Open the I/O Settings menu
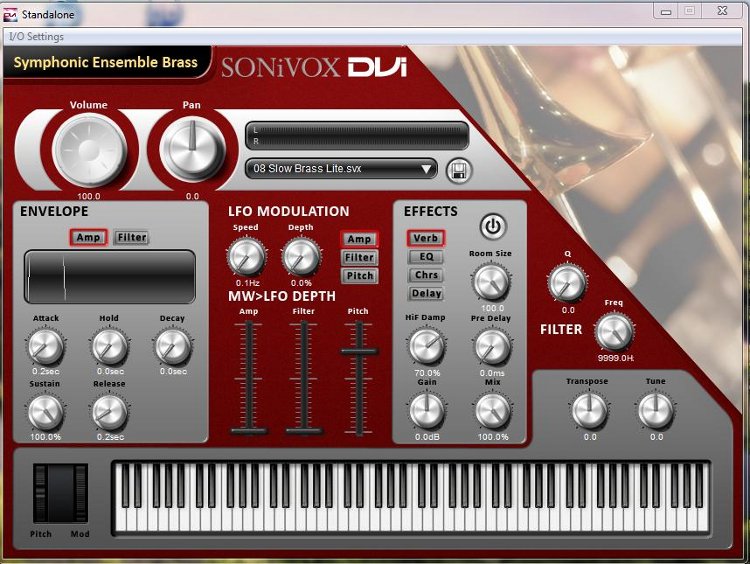Image resolution: width=750 pixels, height=564 pixels. click(36, 36)
